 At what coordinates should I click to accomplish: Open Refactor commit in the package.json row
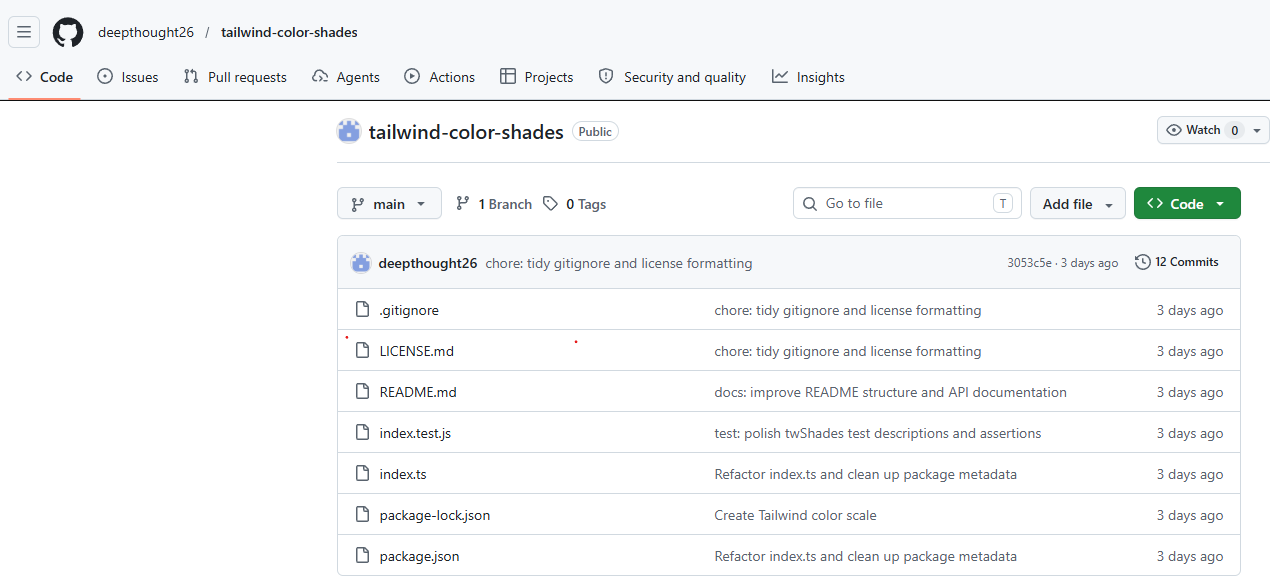[x=865, y=556]
